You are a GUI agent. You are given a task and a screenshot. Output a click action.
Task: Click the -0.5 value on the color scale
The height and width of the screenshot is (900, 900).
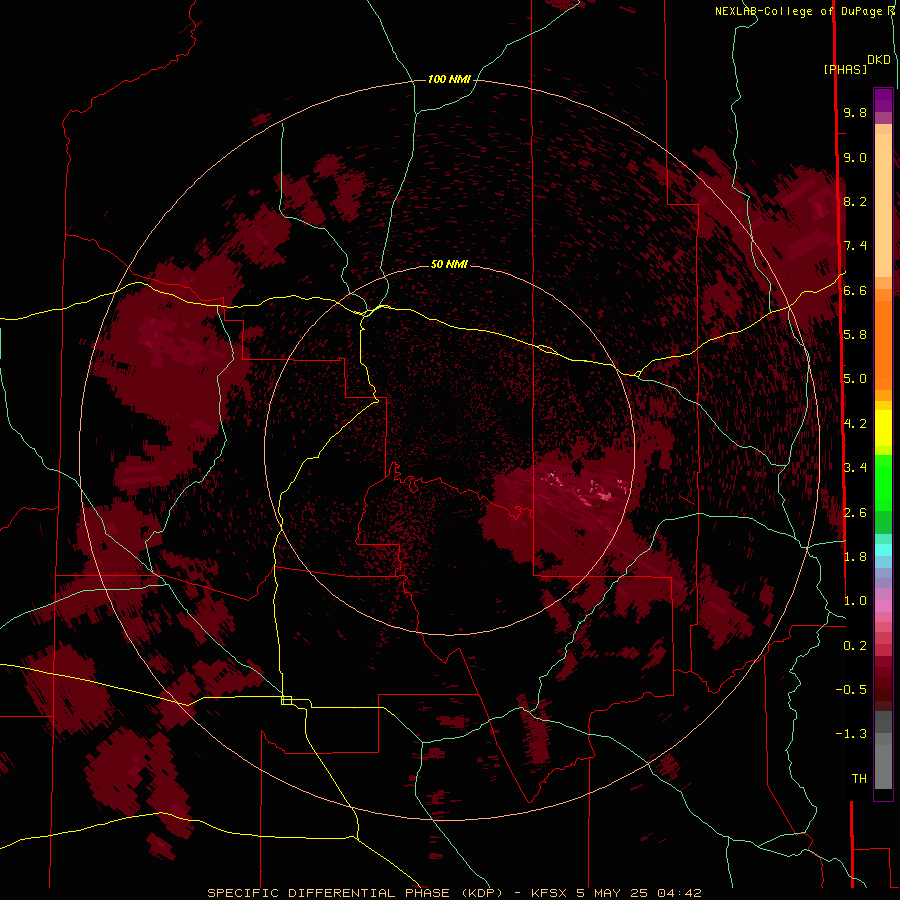coord(851,690)
